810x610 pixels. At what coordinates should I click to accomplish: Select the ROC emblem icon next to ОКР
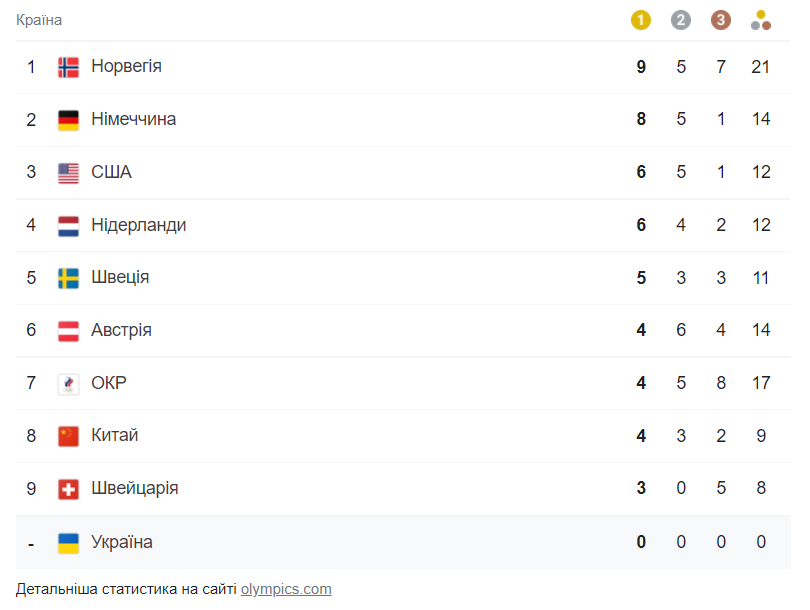coord(68,383)
